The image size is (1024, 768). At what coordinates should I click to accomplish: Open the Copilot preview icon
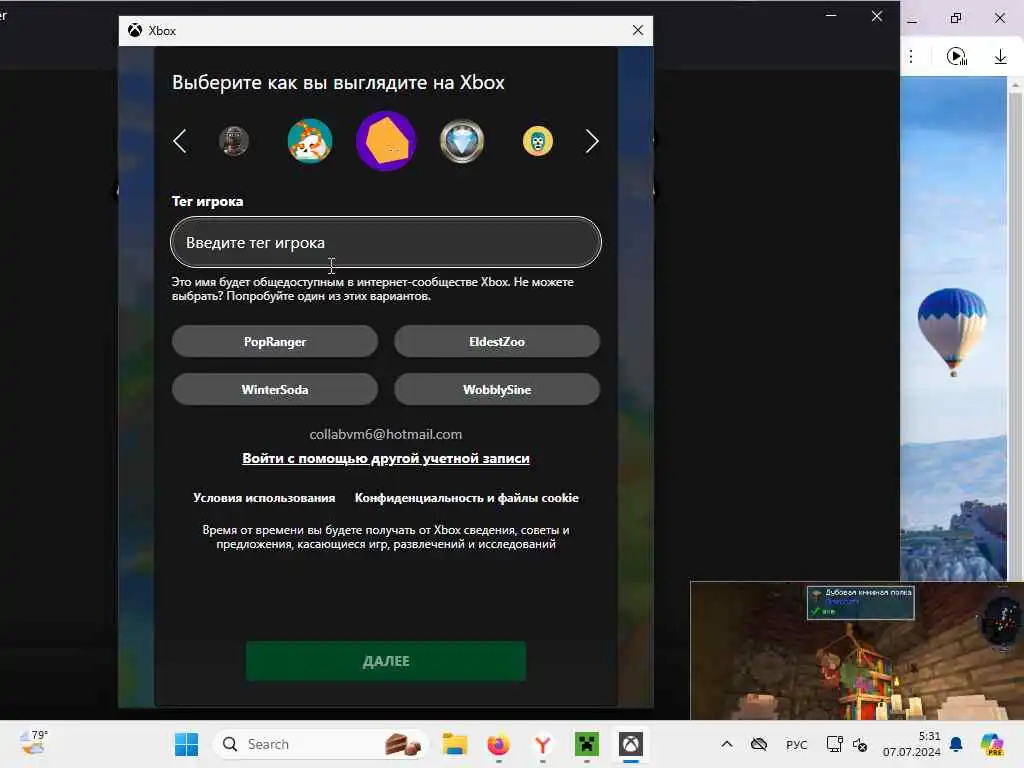click(992, 744)
